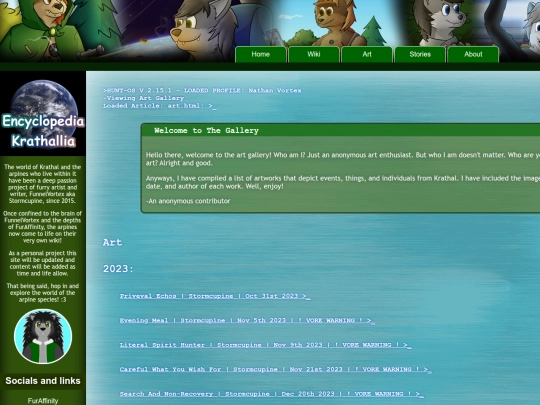The height and width of the screenshot is (405, 540).
Task: Click the 'Loaded Article: art.html' line
Action: (x=160, y=106)
